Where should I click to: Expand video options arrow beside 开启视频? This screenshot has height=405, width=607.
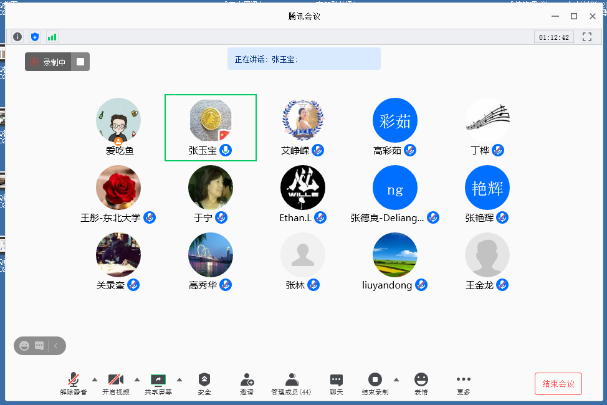[x=137, y=380]
